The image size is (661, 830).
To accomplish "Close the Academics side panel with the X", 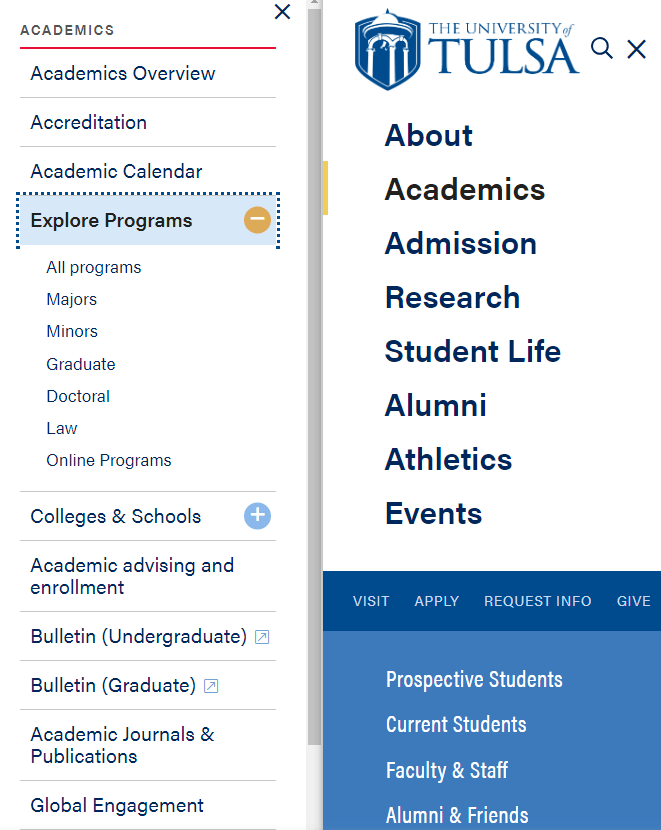I will tap(282, 12).
